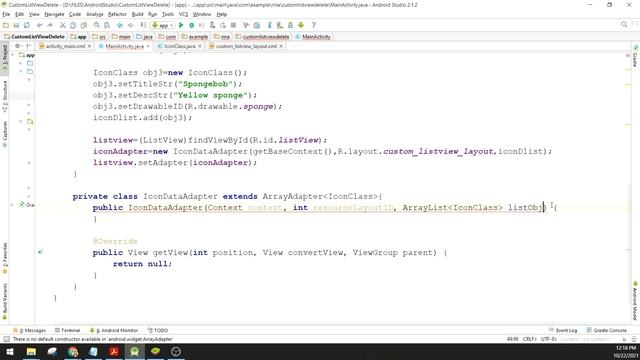This screenshot has width=640, height=360.
Task: Open File Explorer from the taskbar
Action: 31,351
